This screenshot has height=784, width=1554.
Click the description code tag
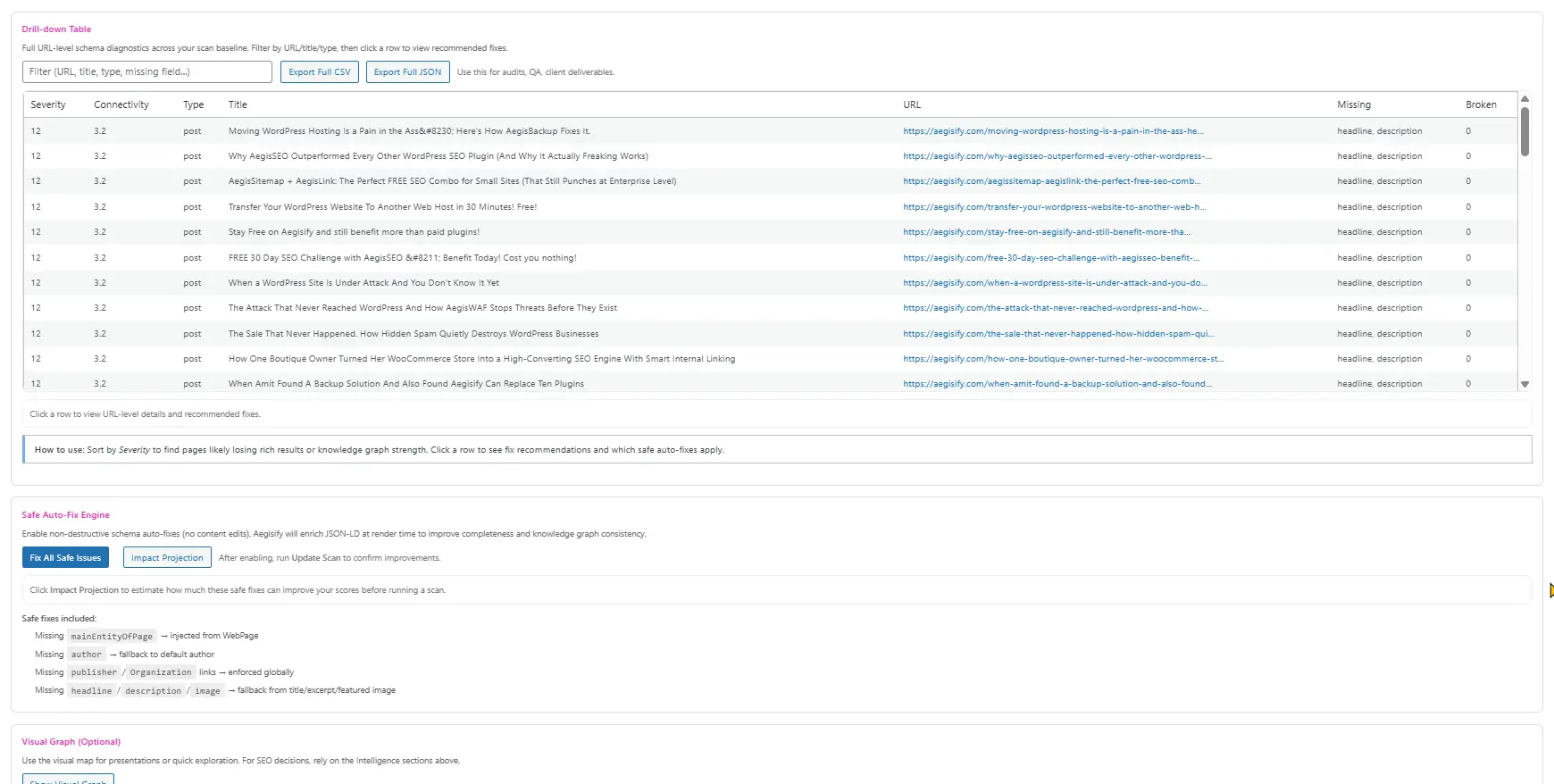coord(153,690)
